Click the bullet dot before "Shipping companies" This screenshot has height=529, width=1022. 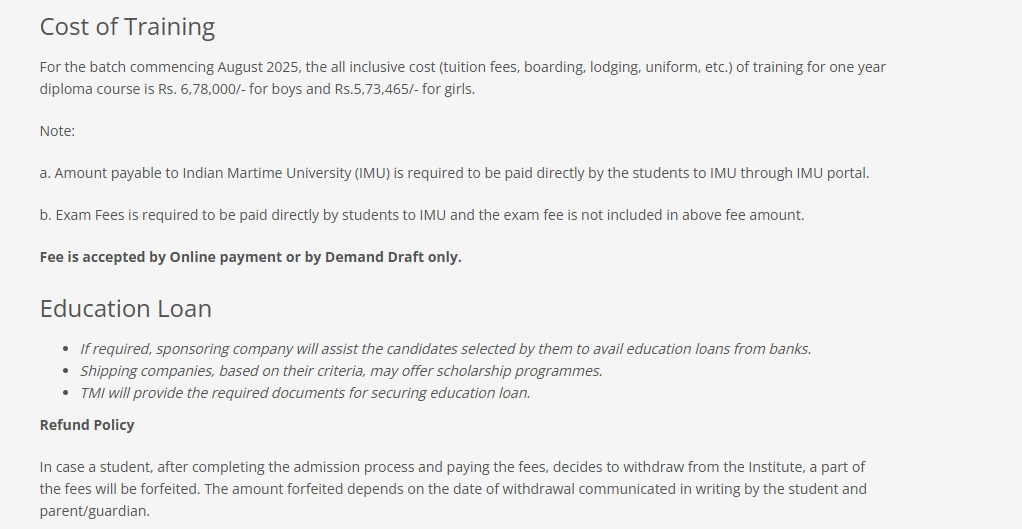pos(66,371)
